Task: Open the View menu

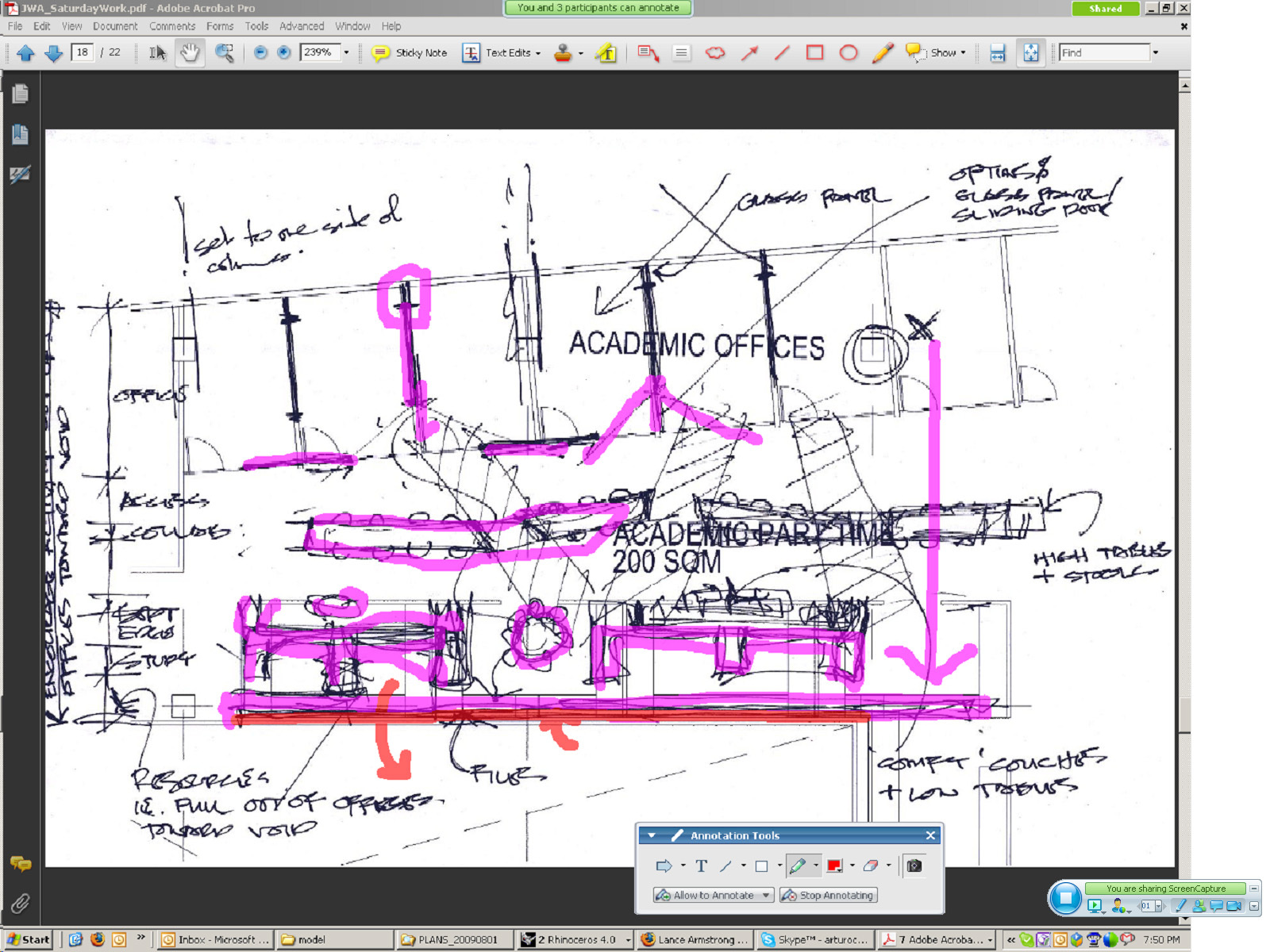Action: [x=72, y=26]
